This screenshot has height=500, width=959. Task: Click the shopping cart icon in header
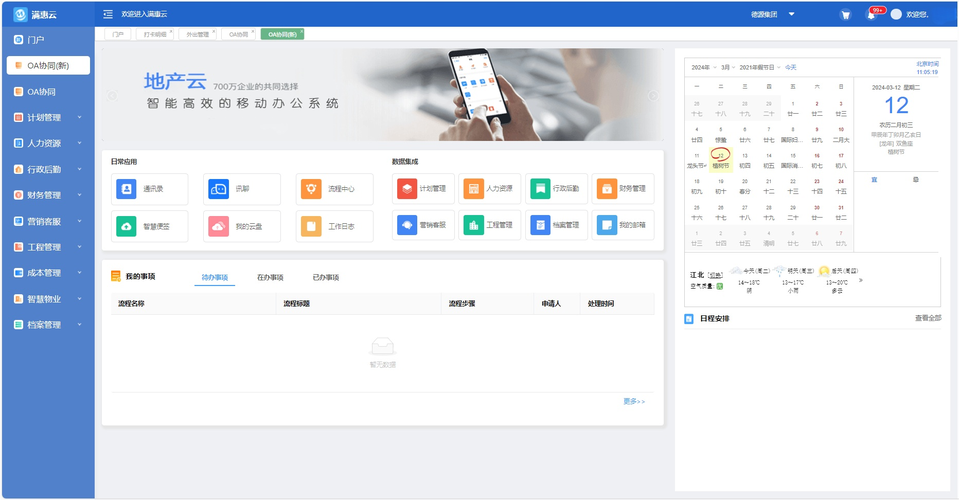coord(845,15)
